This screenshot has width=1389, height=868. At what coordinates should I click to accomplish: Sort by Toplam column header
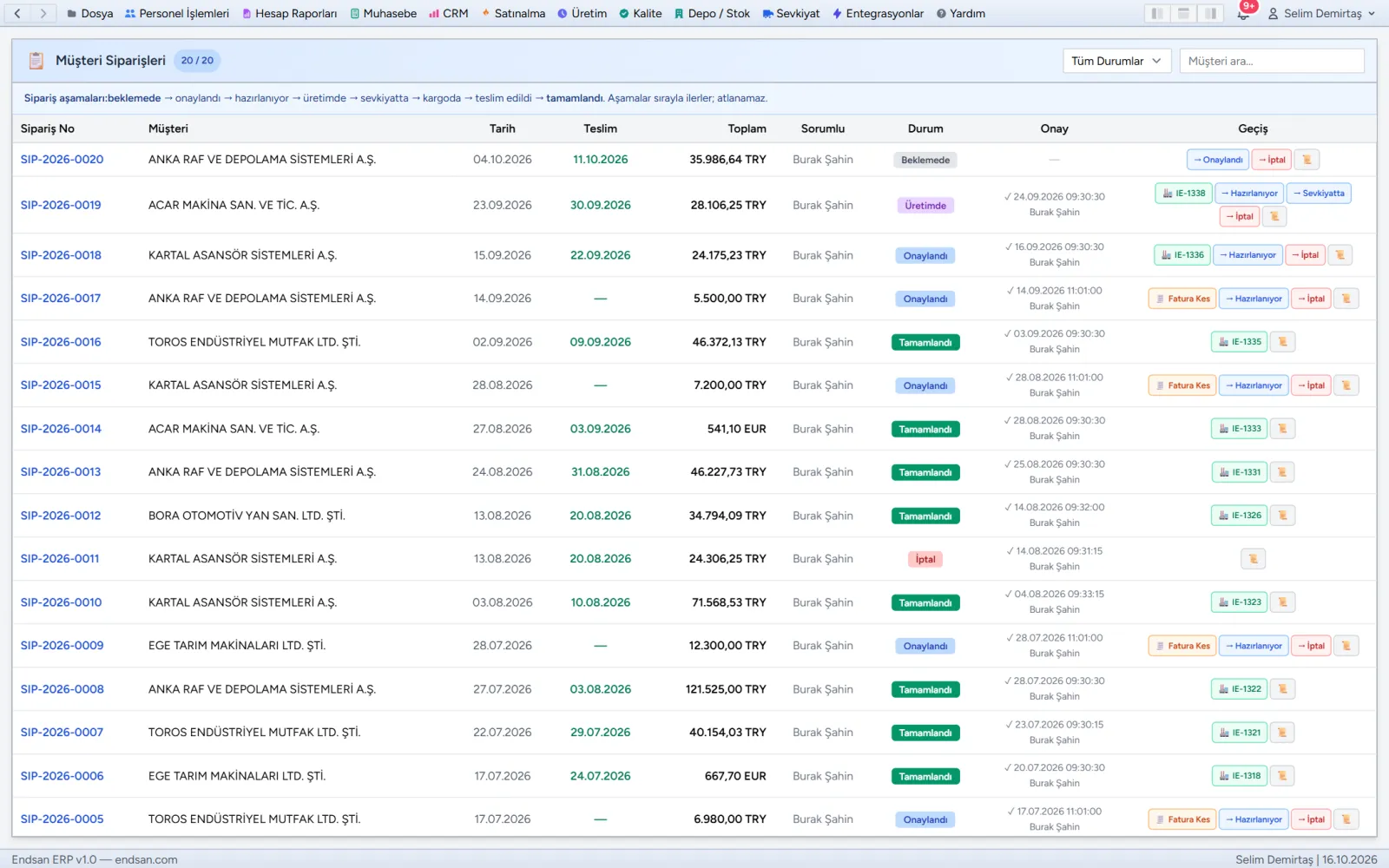click(747, 128)
